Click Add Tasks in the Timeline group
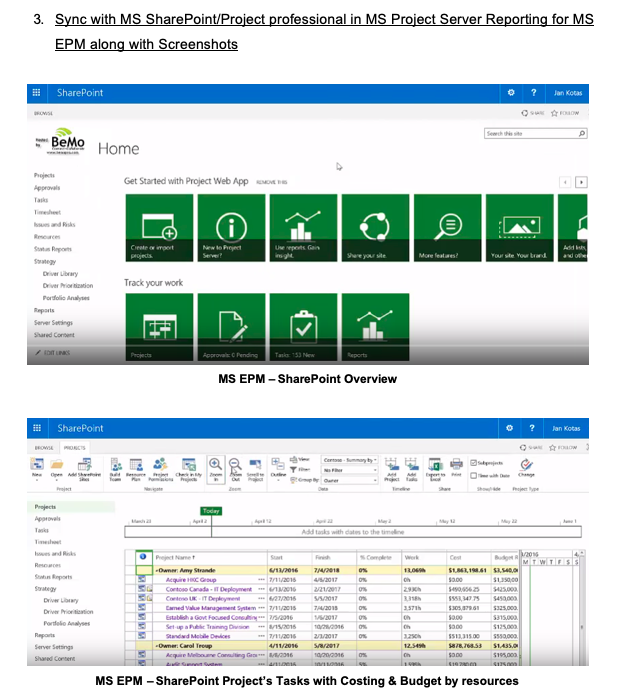 point(412,469)
